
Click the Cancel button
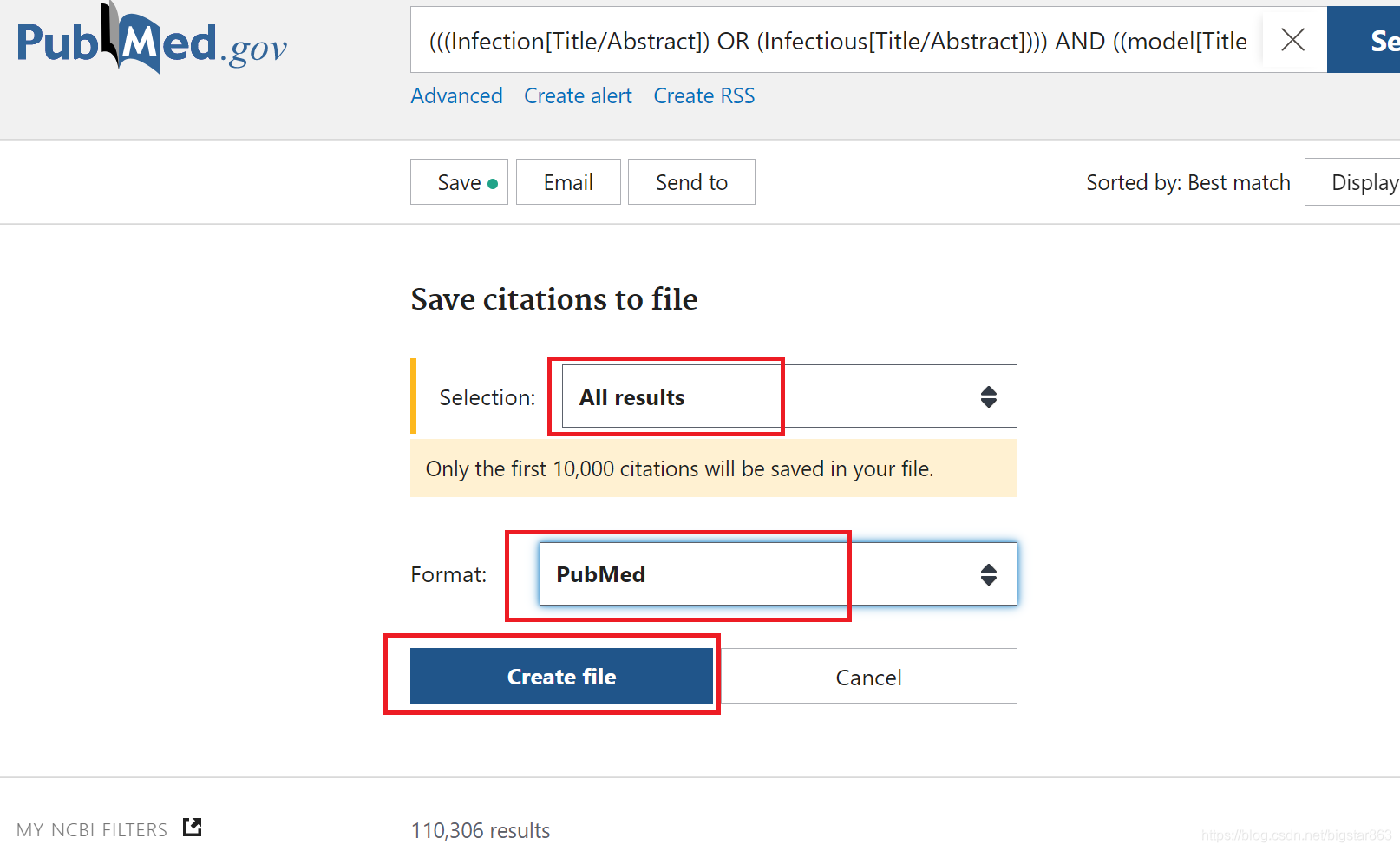click(868, 677)
